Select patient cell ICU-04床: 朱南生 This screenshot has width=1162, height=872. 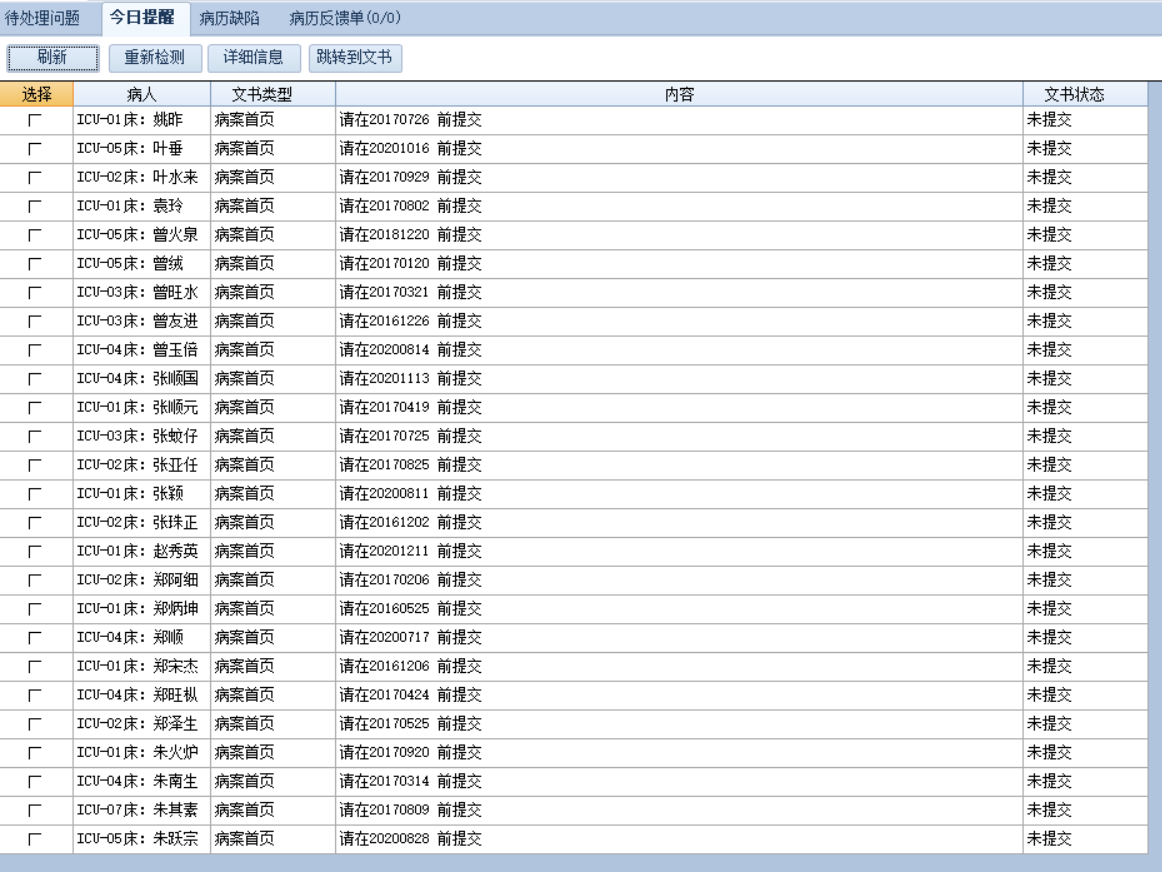tap(142, 782)
